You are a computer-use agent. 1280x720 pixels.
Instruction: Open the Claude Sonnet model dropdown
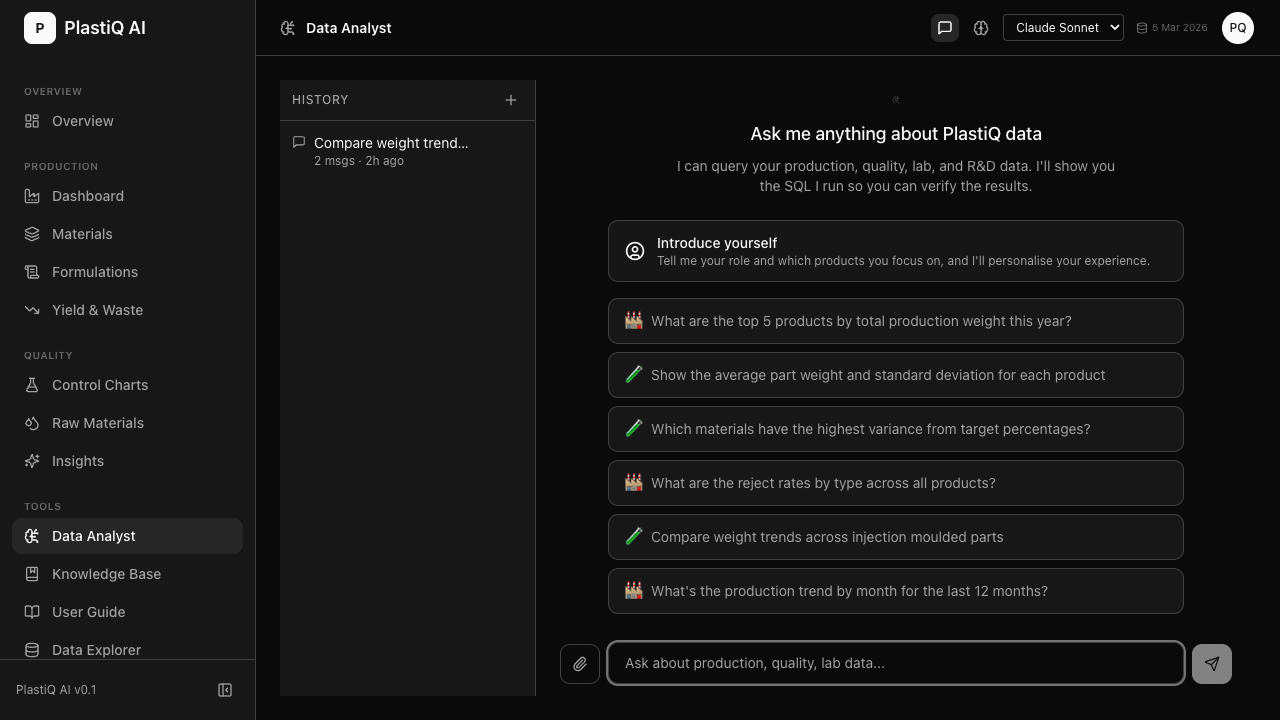pyautogui.click(x=1063, y=27)
